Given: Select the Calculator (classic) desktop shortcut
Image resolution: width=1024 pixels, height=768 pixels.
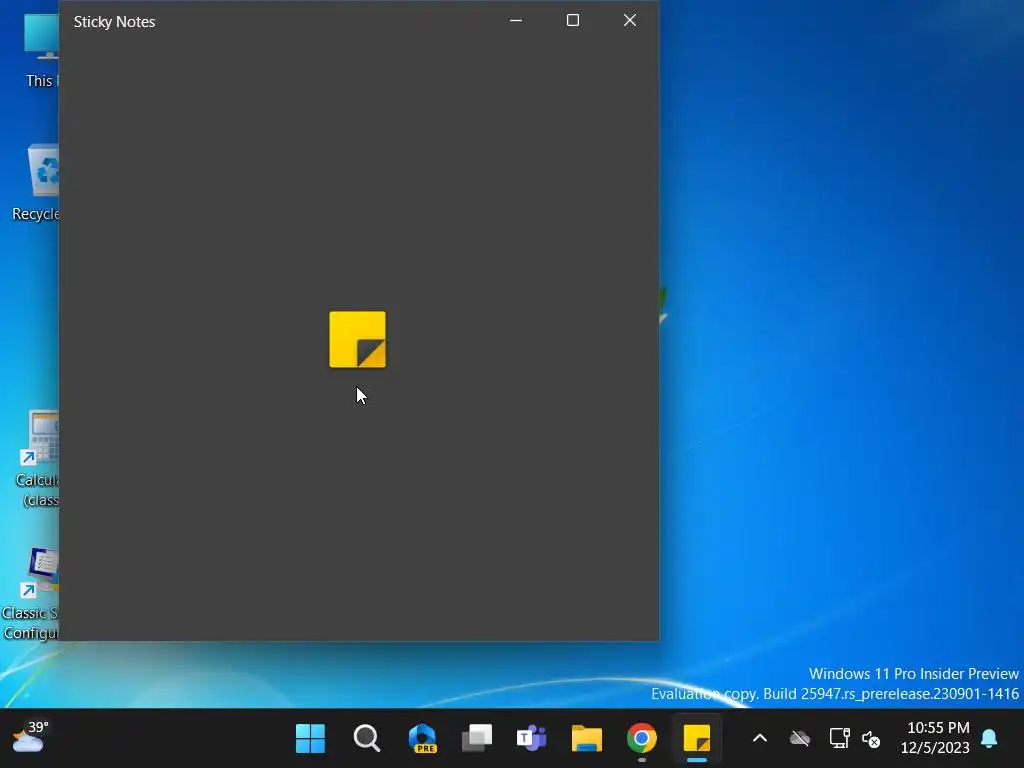Looking at the screenshot, I should click(x=38, y=459).
